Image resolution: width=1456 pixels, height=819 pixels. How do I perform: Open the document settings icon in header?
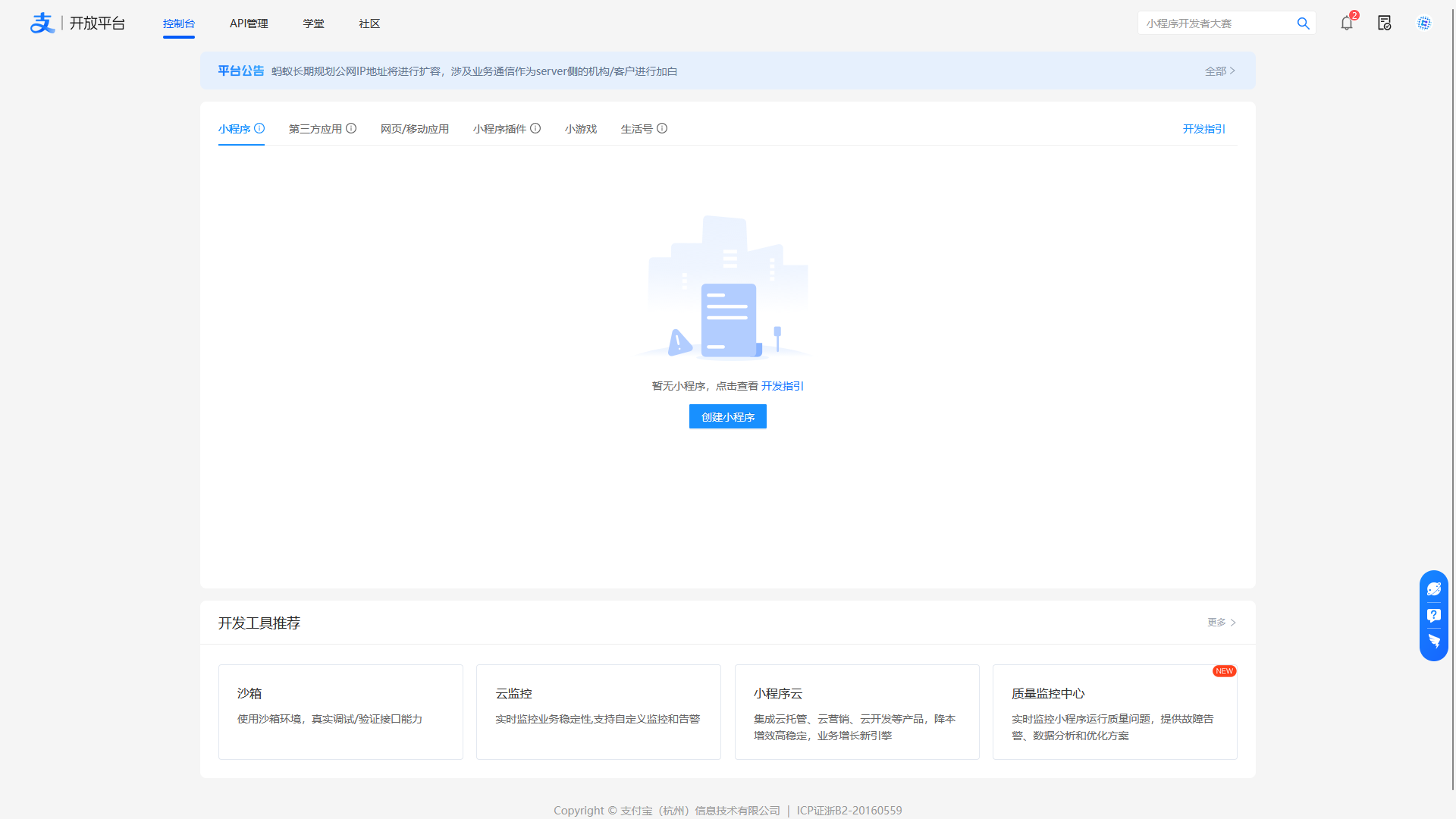[x=1385, y=24]
